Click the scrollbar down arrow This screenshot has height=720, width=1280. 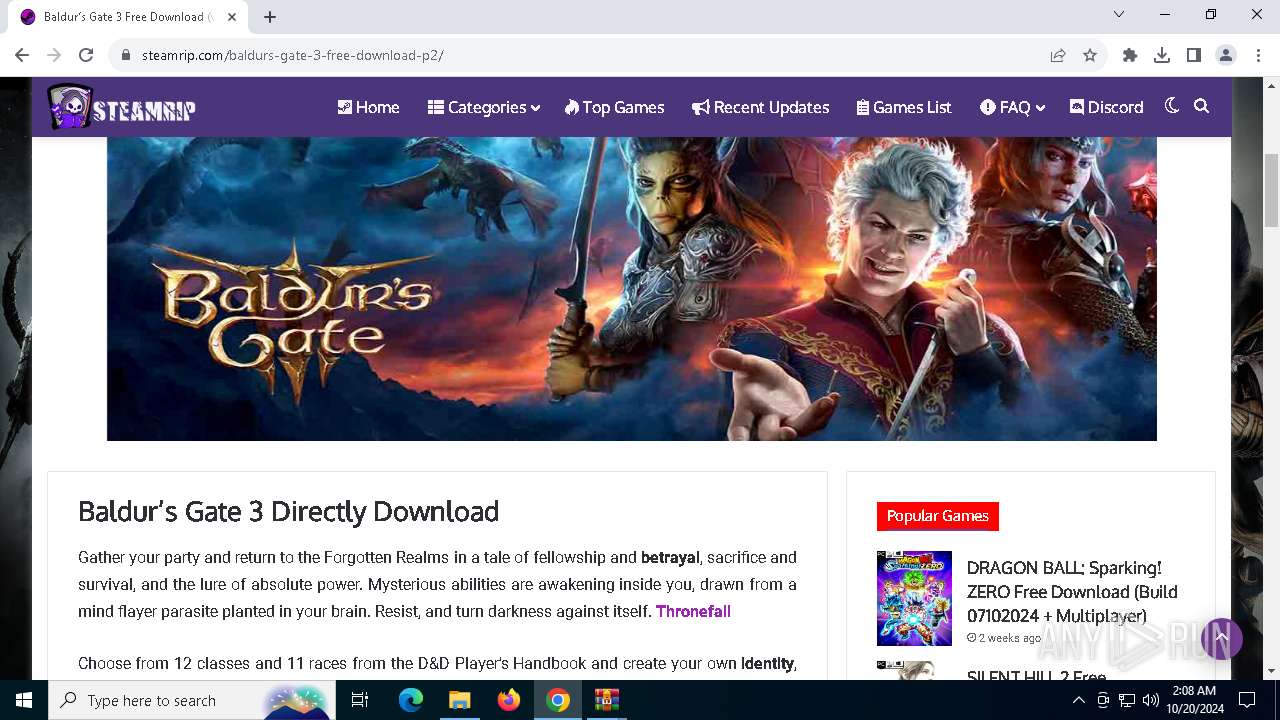click(x=1271, y=671)
